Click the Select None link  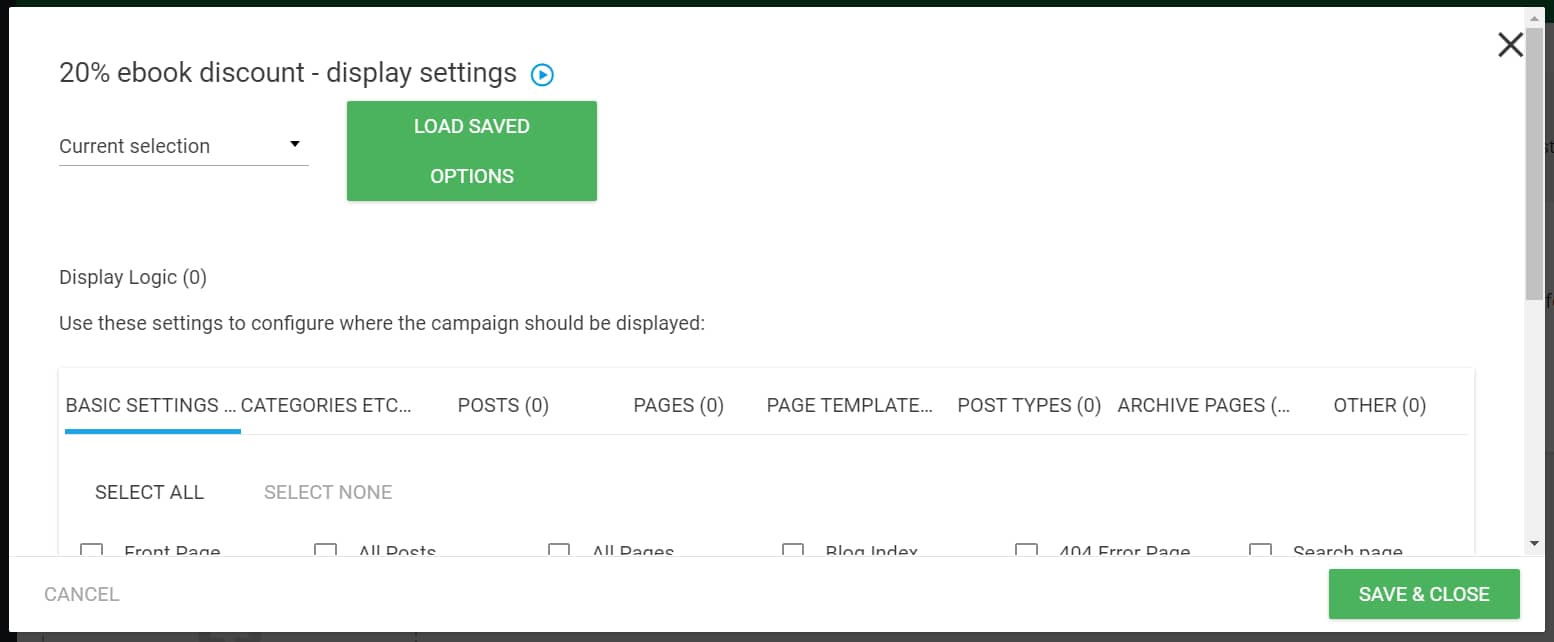pos(328,492)
